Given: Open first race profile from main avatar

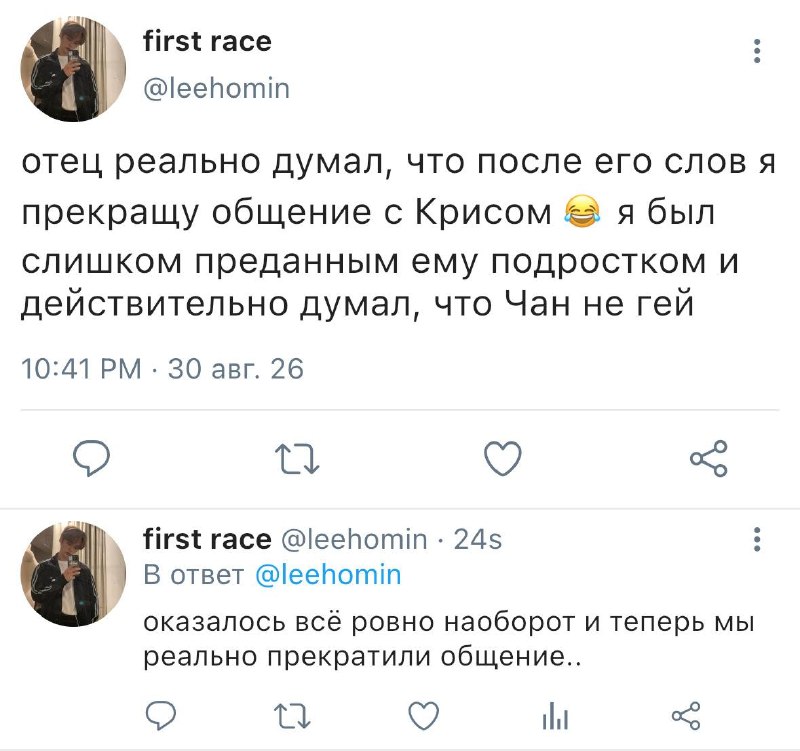Looking at the screenshot, I should [x=73, y=69].
